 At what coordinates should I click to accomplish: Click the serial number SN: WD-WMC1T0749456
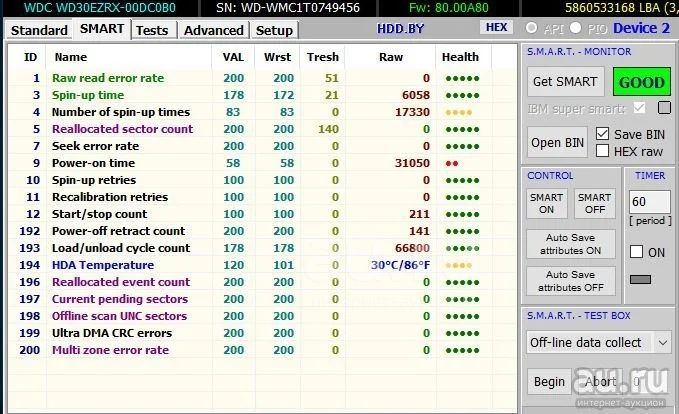[x=288, y=8]
